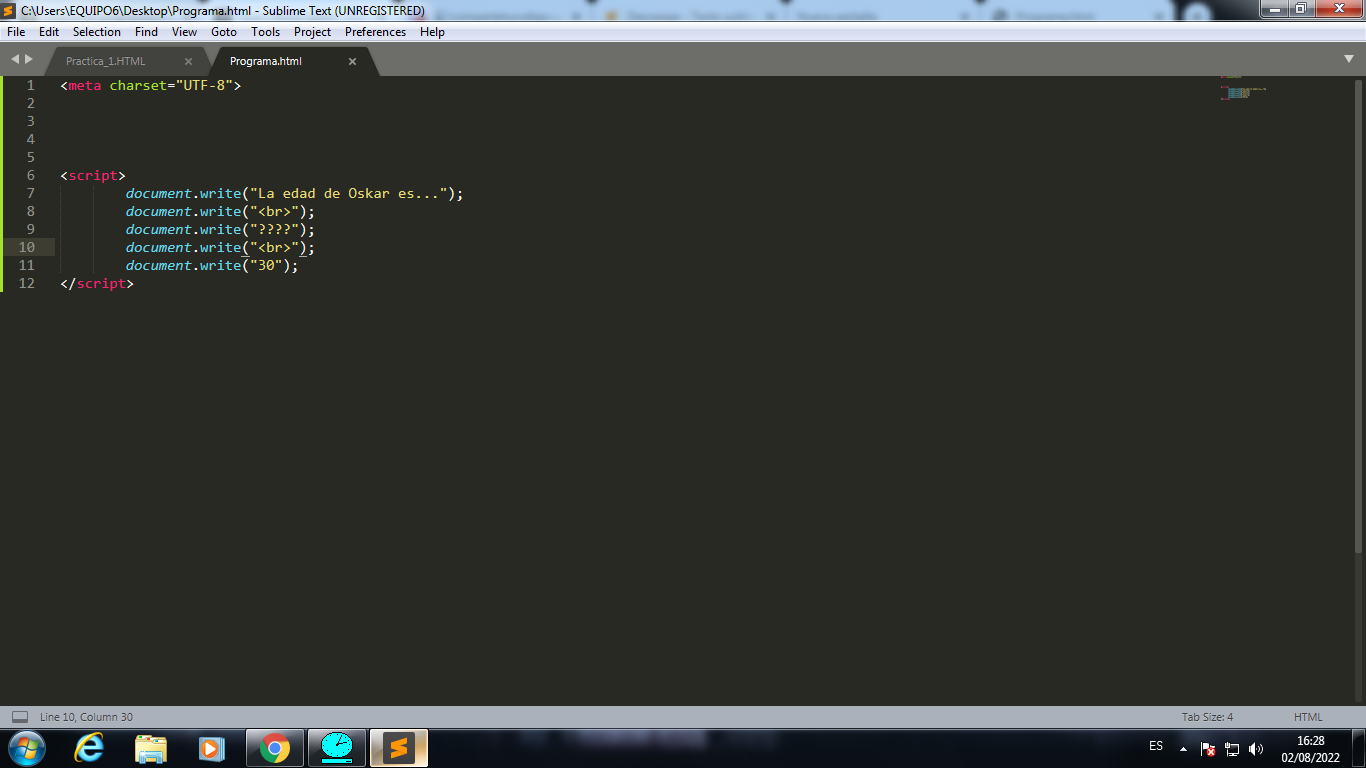Click document.write on line 10
Image resolution: width=1366 pixels, height=768 pixels.
click(x=184, y=247)
